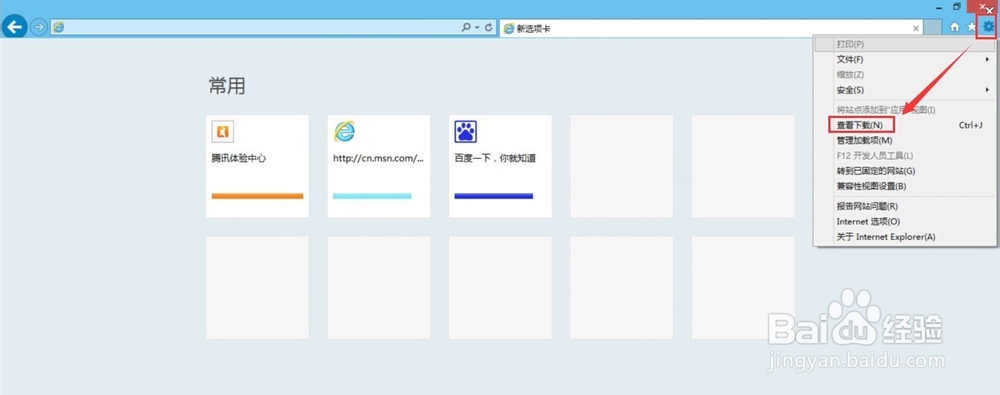This screenshot has height=395, width=1000.
Task: Open 兼容性视图设置(B)
Action: 906,186
